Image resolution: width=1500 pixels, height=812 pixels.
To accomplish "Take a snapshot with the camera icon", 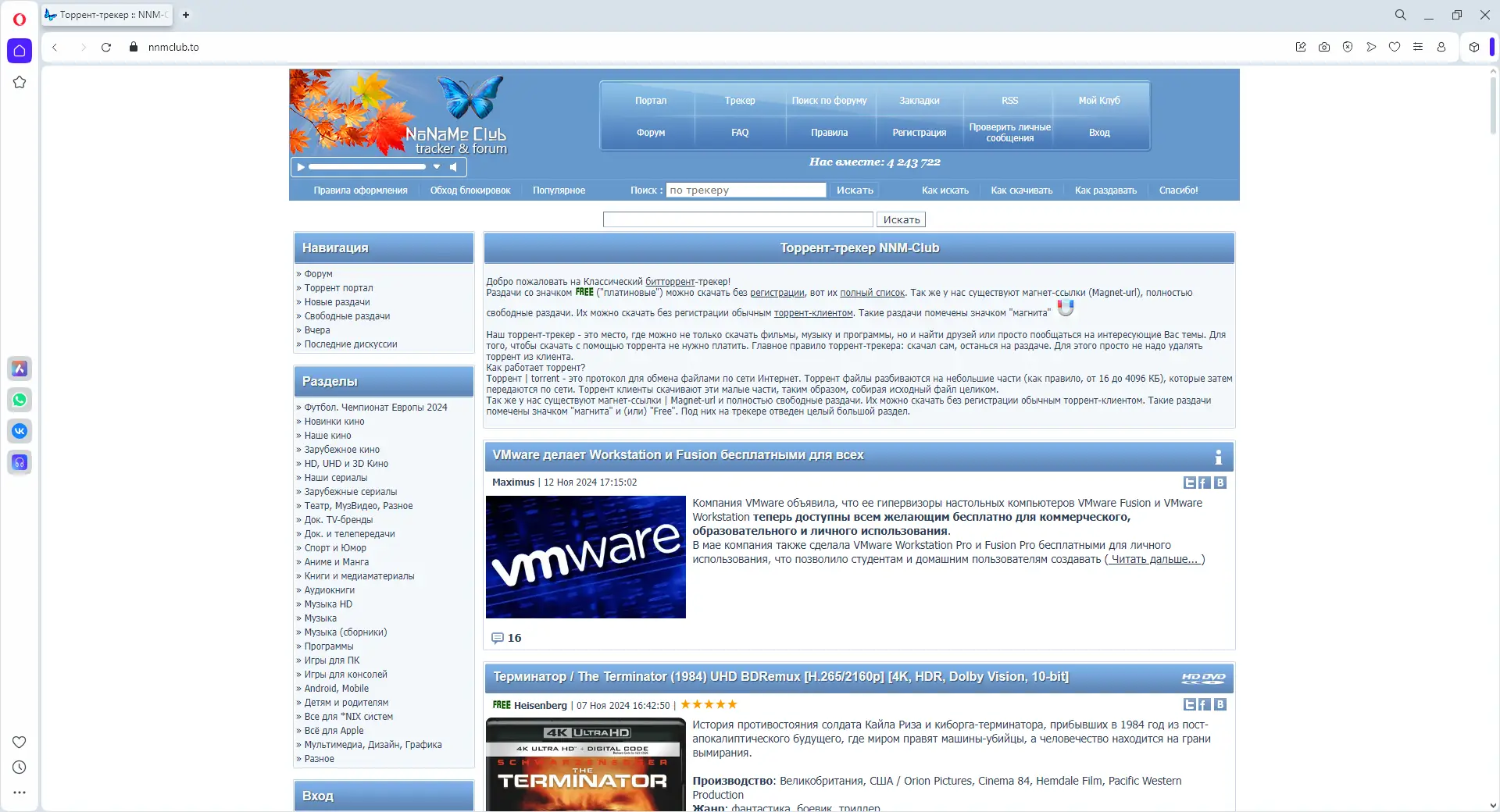I will (x=1324, y=47).
